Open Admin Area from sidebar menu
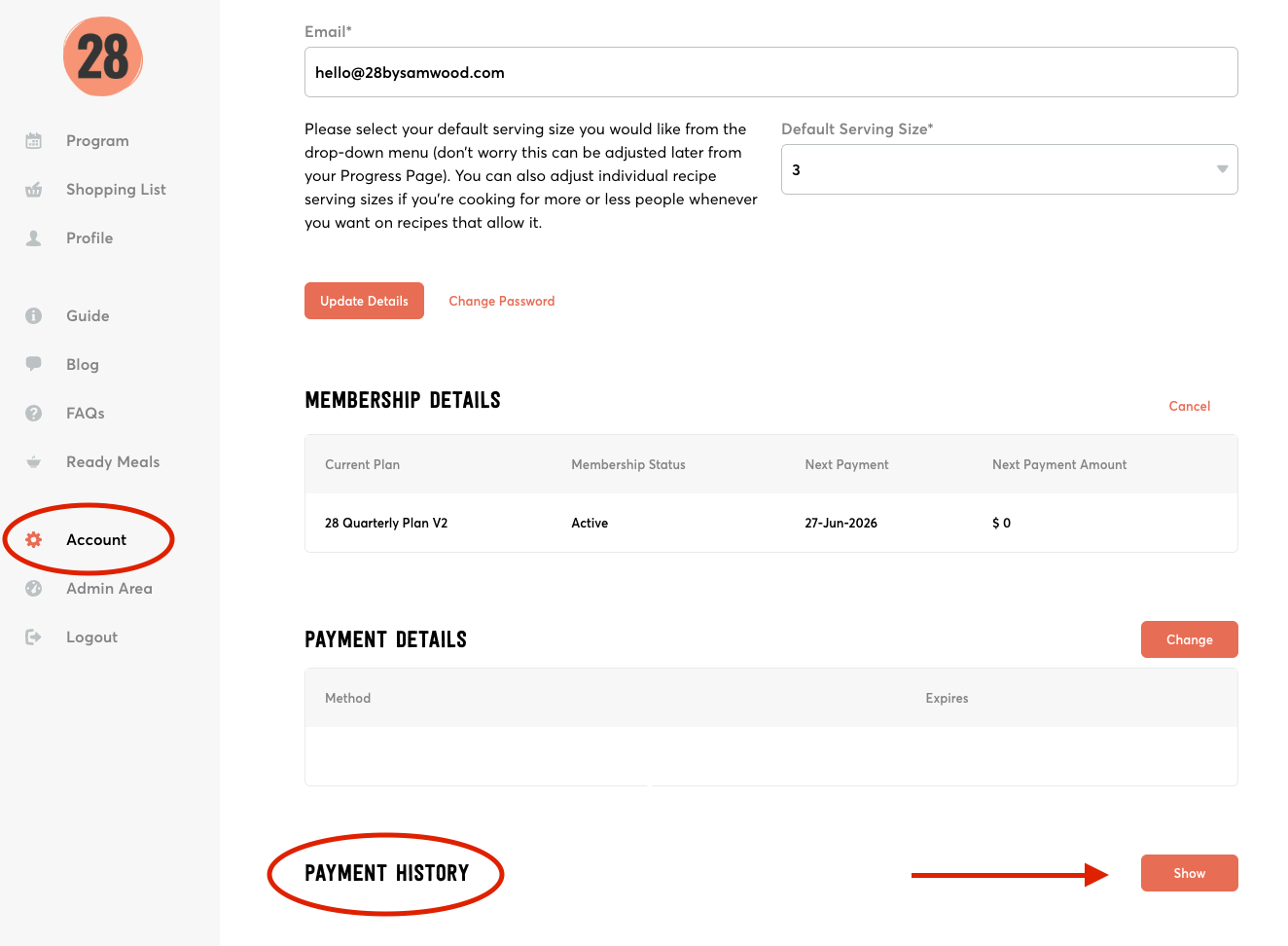This screenshot has width=1288, height=946. pos(109,589)
